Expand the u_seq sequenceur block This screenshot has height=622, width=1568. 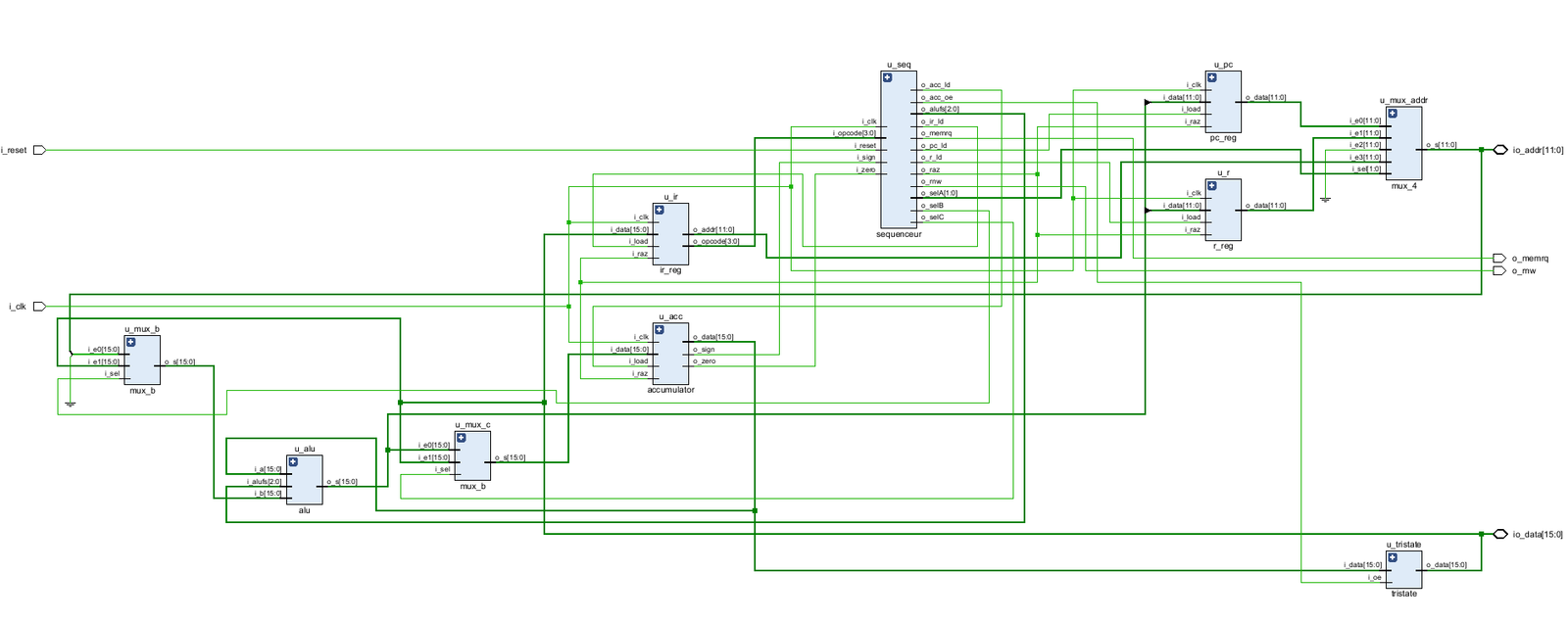pyautogui.click(x=888, y=77)
